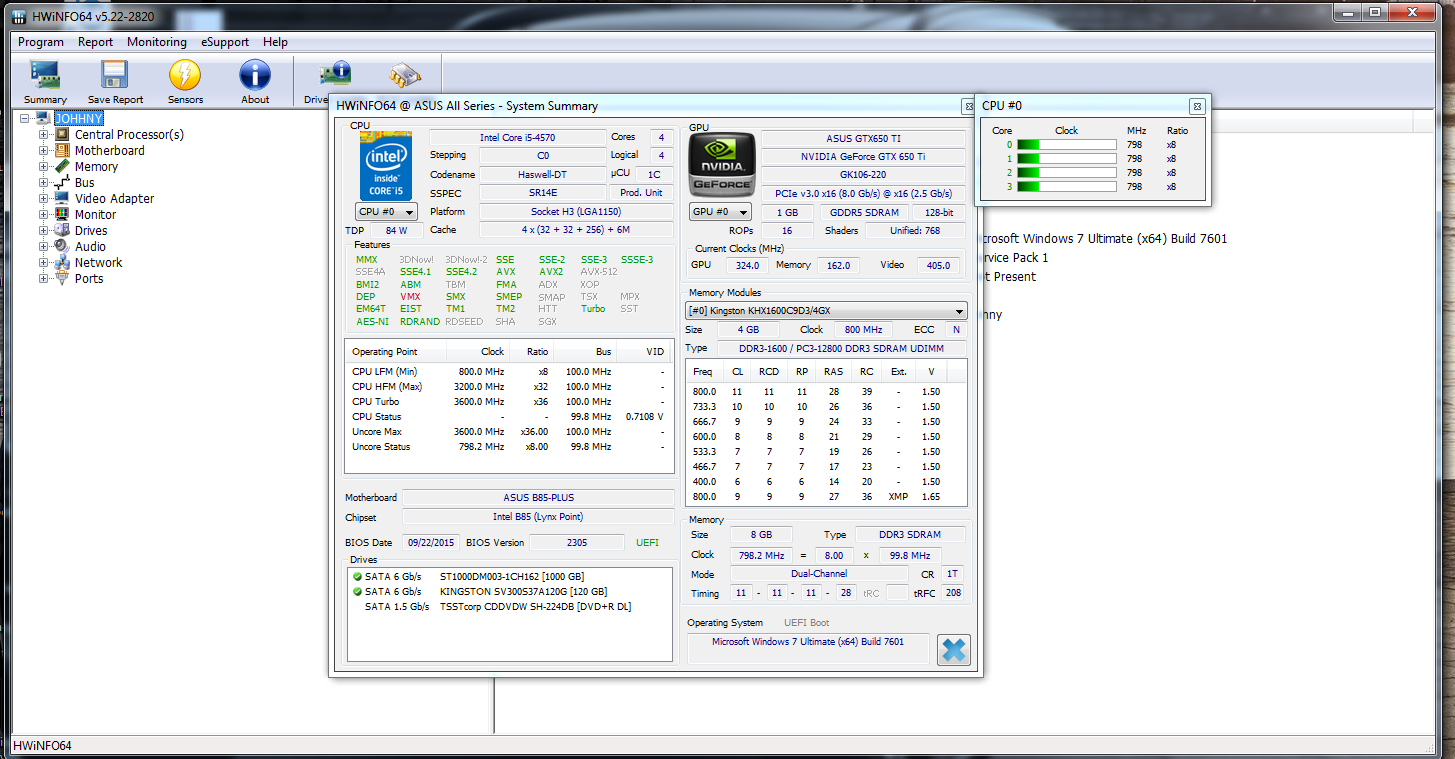Screen dimensions: 1455x759
Task: Click the Intel Core i5-4570 name field
Action: (517, 137)
